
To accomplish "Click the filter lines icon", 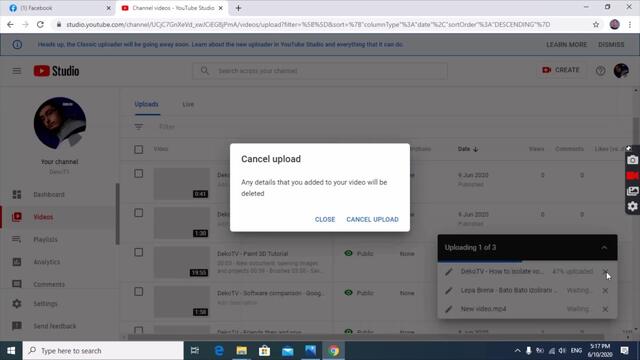I will [139, 127].
